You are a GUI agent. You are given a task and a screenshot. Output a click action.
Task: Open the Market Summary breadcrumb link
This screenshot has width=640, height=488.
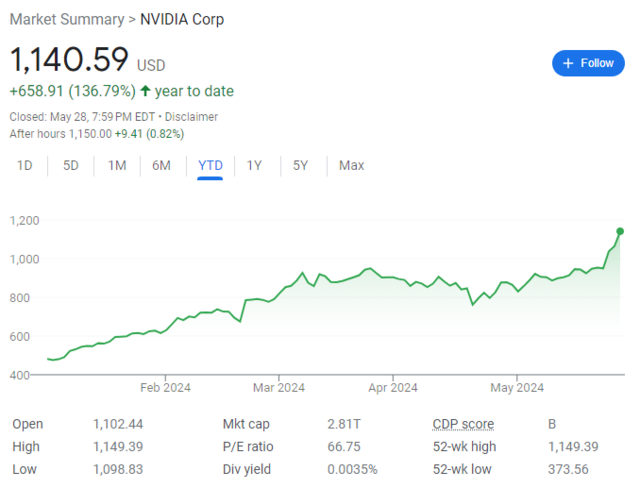click(x=67, y=20)
